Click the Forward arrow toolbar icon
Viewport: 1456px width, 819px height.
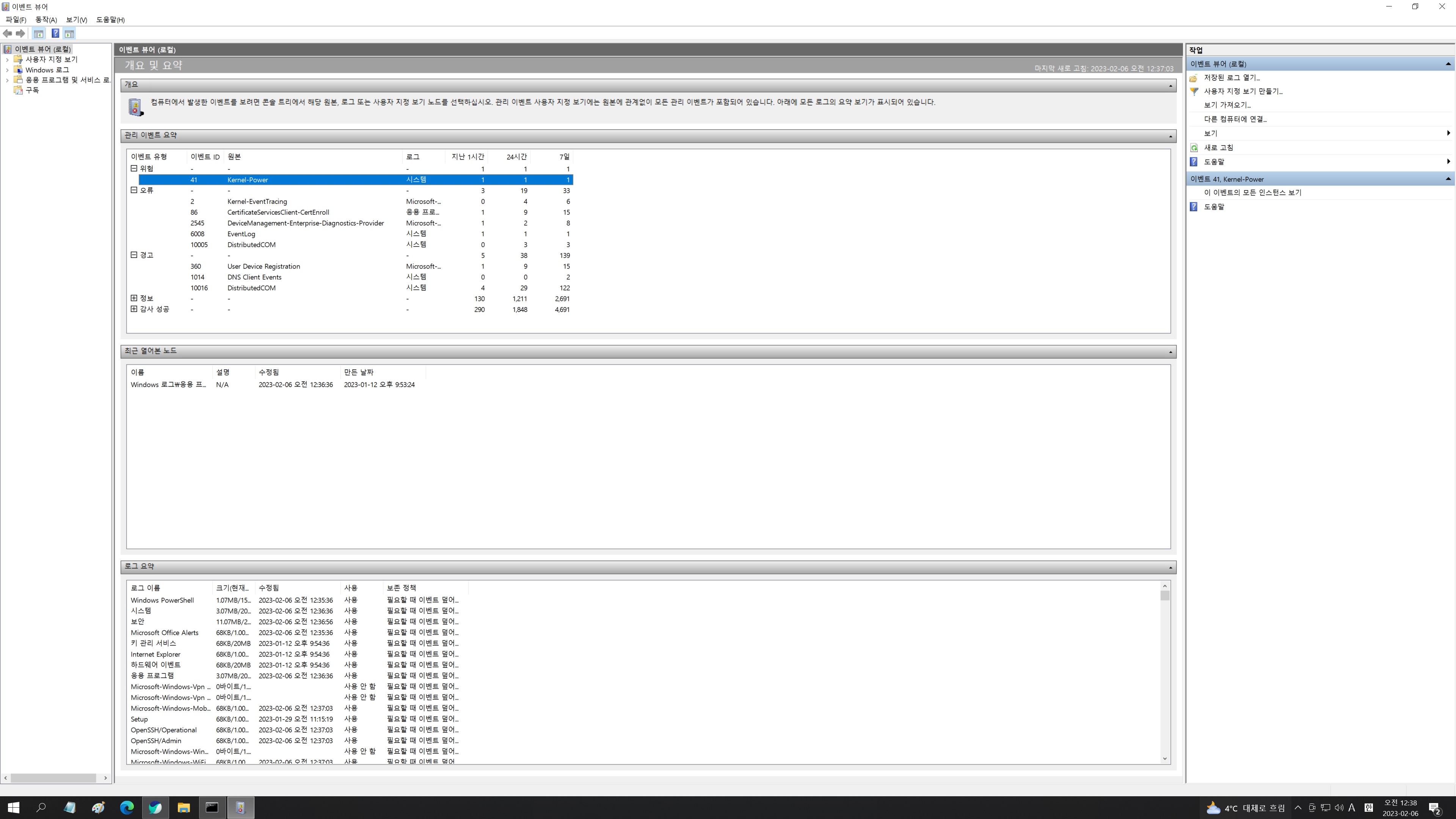point(20,34)
